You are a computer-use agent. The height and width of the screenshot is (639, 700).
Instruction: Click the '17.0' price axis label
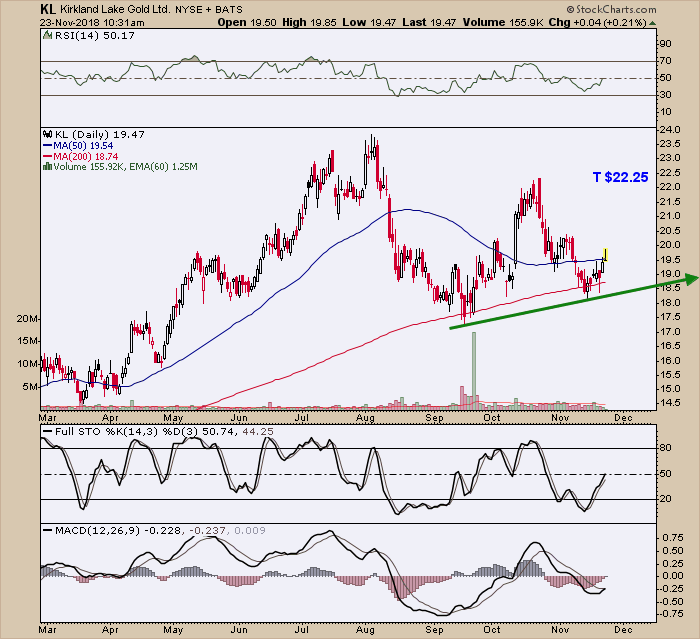click(671, 332)
